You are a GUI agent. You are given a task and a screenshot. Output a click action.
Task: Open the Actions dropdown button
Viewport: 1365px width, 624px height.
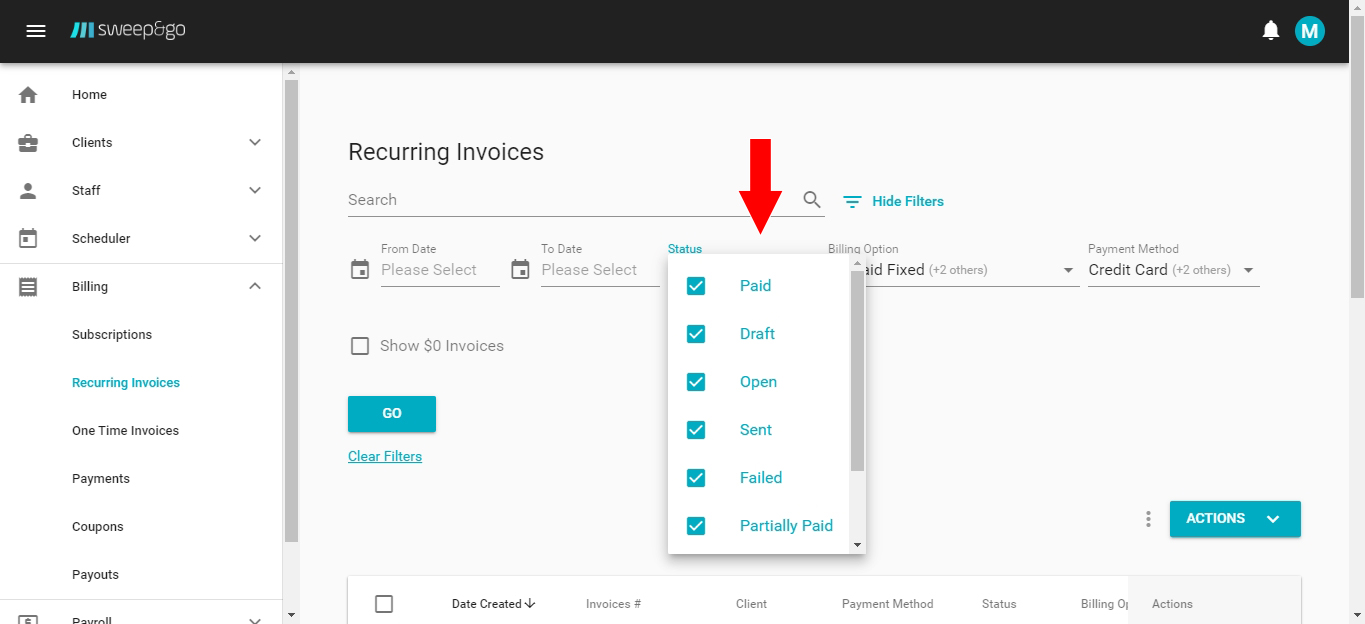coord(1235,519)
